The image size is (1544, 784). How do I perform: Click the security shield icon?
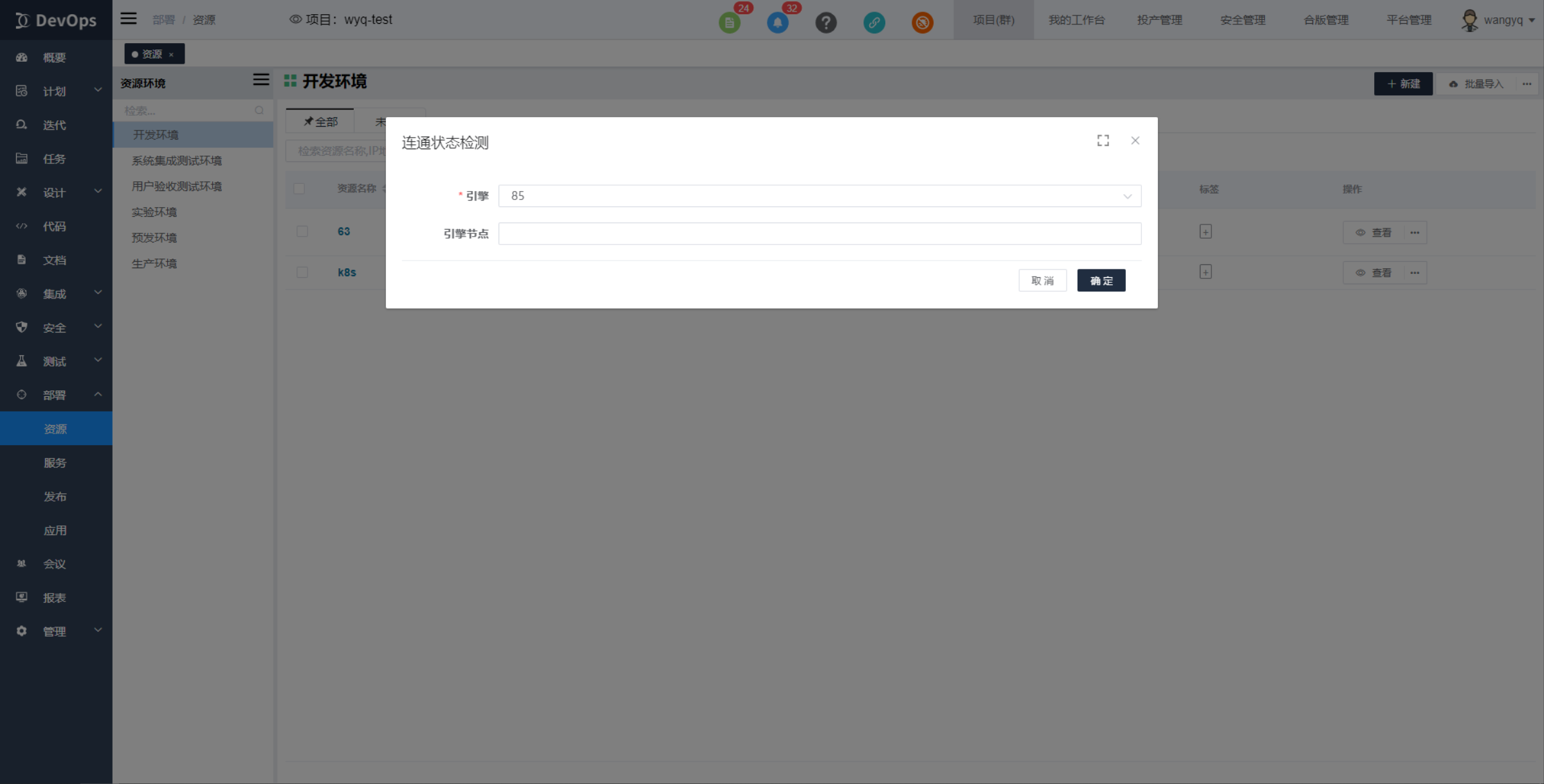pyautogui.click(x=21, y=327)
